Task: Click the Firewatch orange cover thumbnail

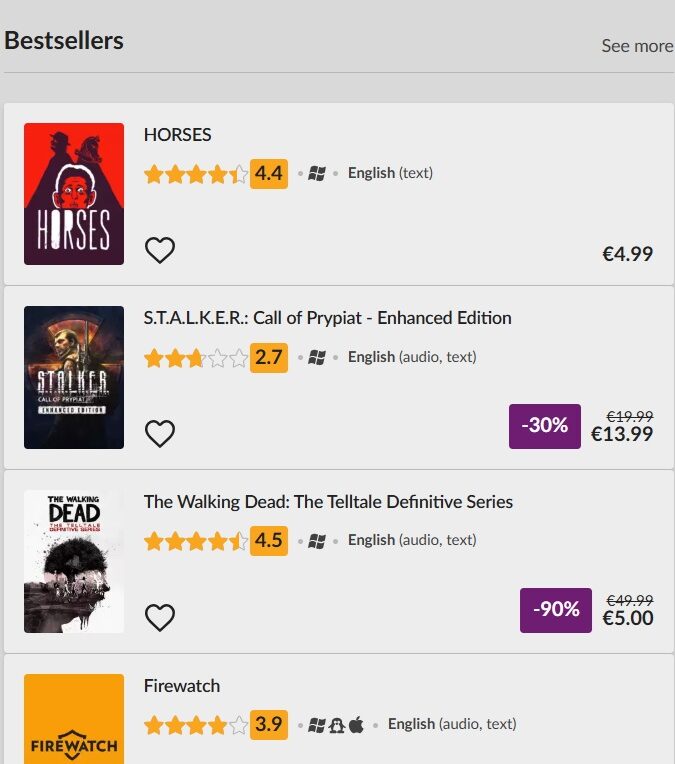Action: [74, 719]
